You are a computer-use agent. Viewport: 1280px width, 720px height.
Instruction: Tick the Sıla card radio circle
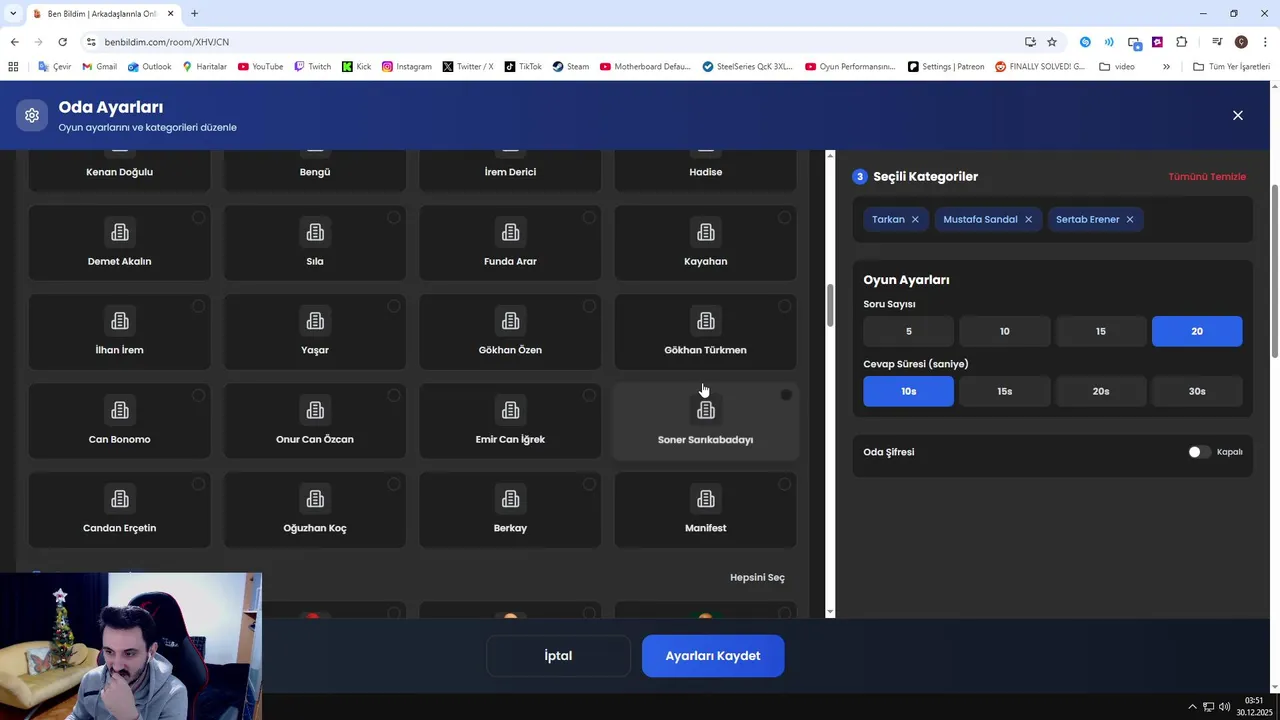click(x=393, y=217)
